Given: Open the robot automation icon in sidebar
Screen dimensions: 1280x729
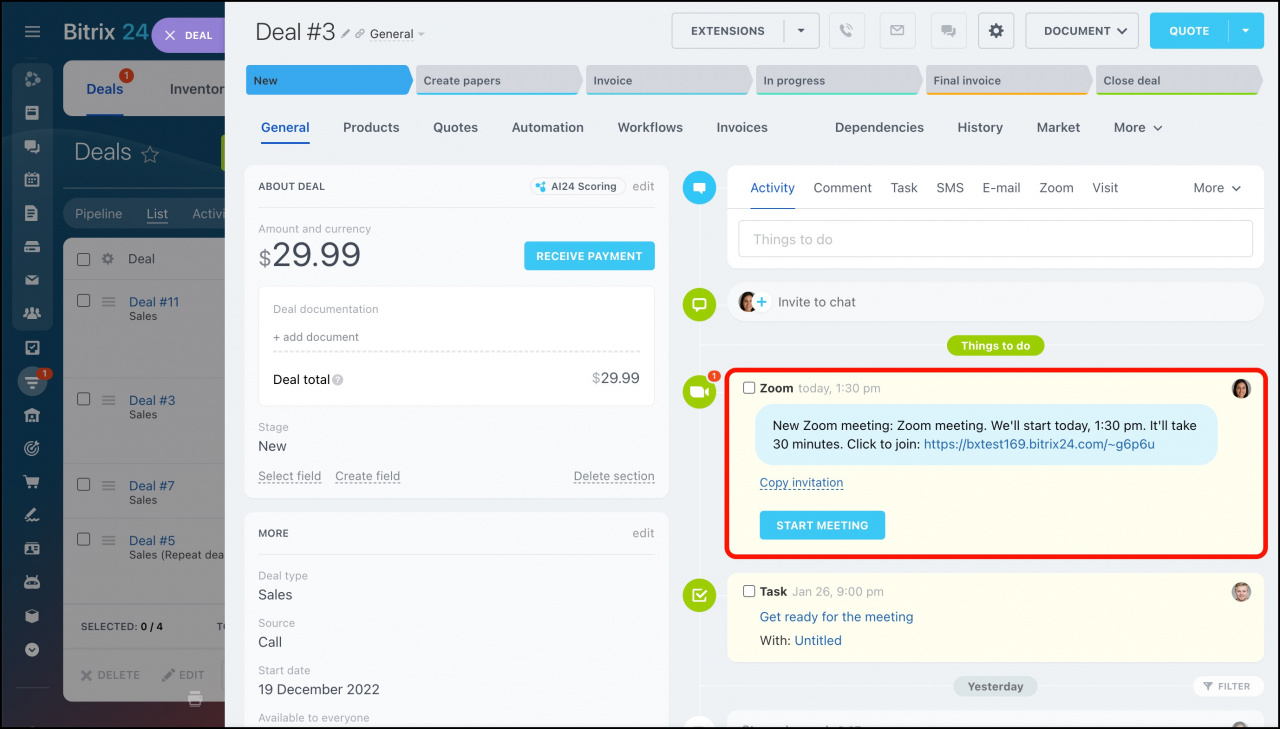Looking at the screenshot, I should tap(32, 582).
